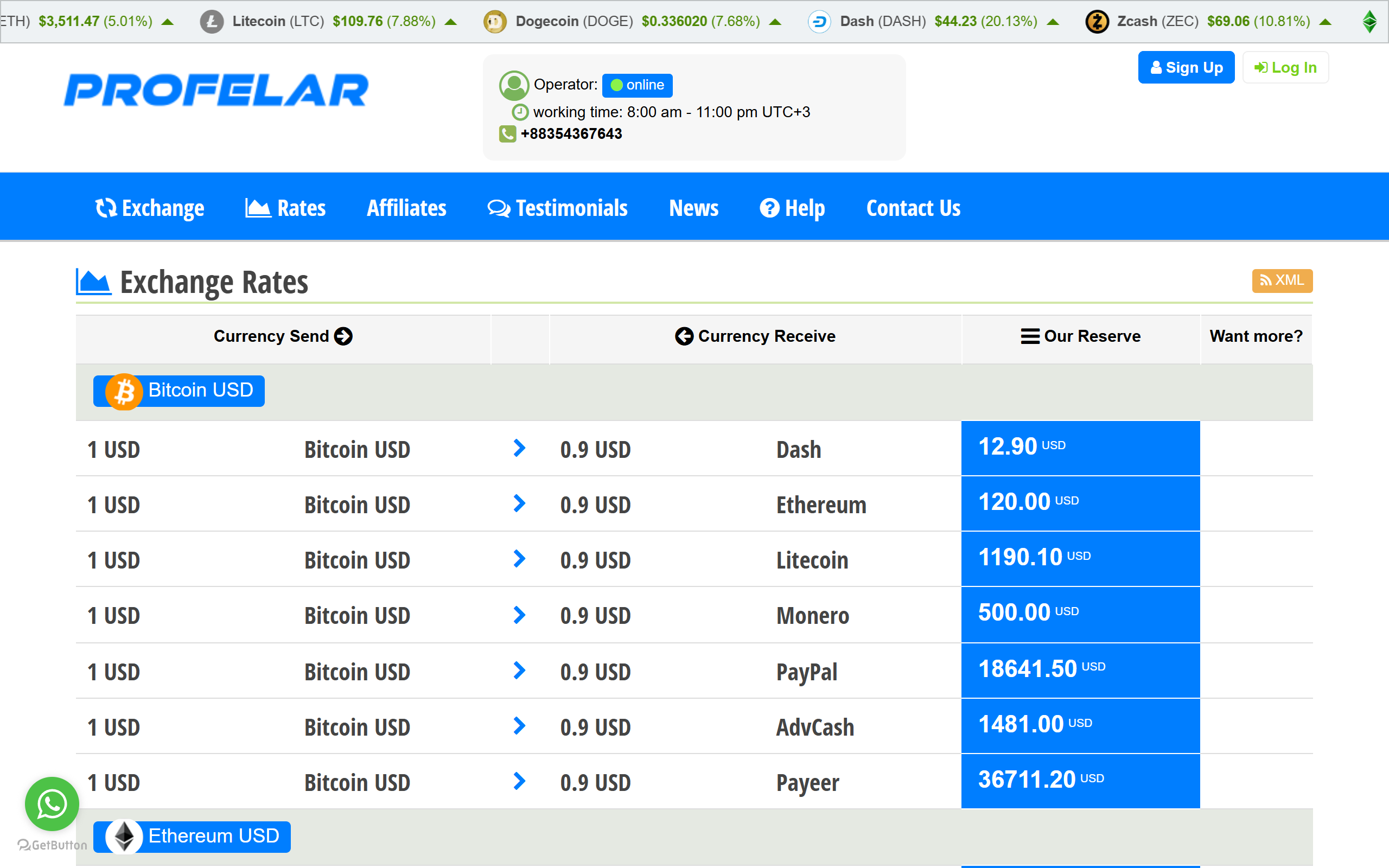This screenshot has height=868, width=1389.
Task: Click arrow in the Monero rate row
Action: point(519,615)
